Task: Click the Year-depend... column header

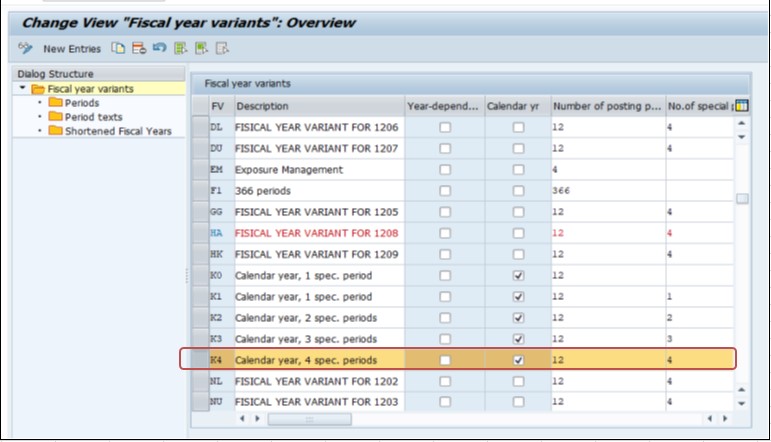Action: tap(444, 106)
